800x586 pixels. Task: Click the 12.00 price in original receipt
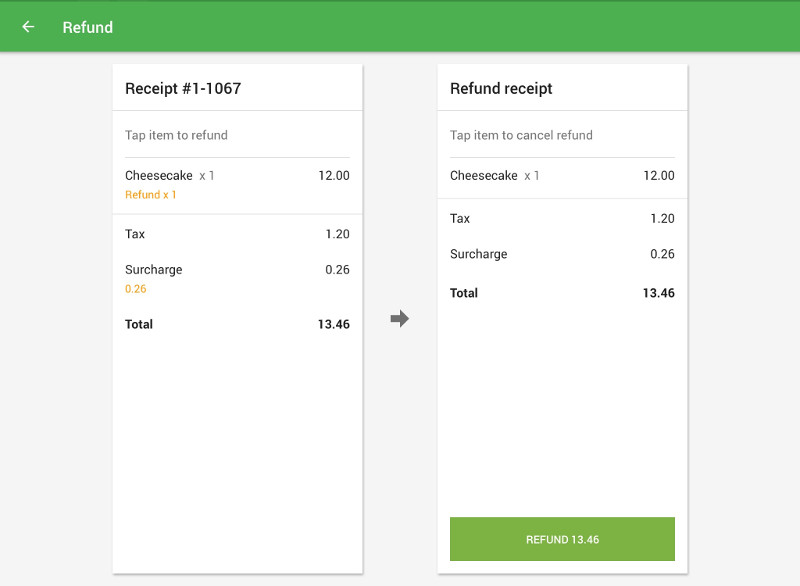point(334,176)
